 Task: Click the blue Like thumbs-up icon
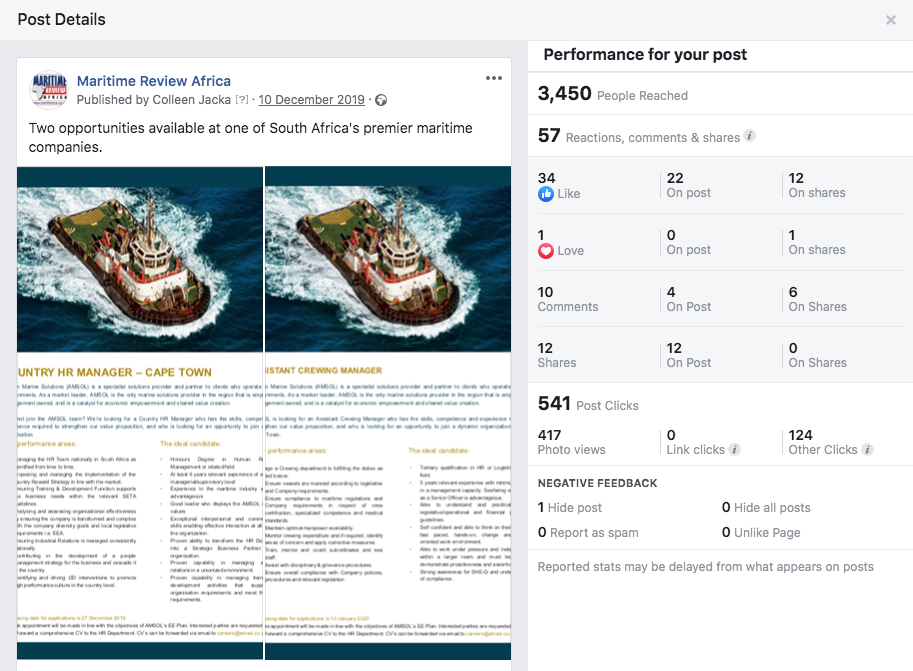pos(546,195)
